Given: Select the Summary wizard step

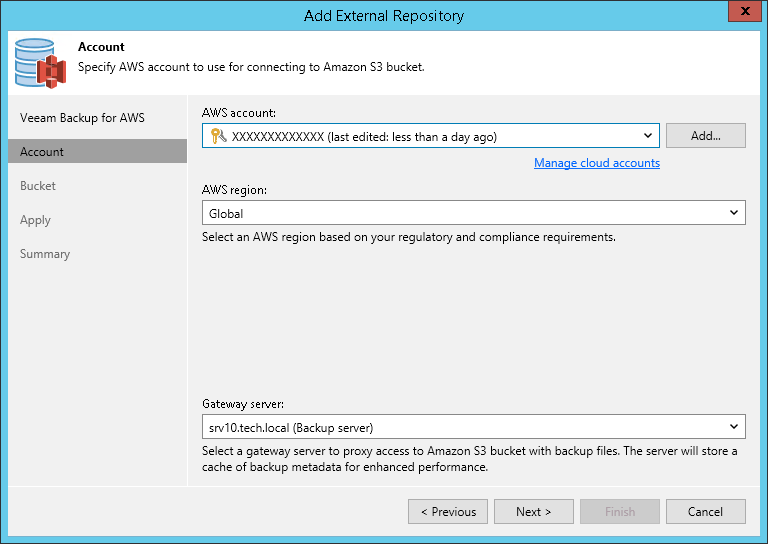Looking at the screenshot, I should [x=45, y=254].
